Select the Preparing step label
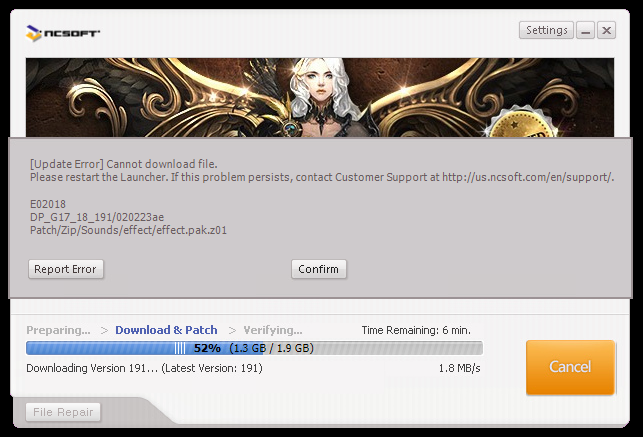 coord(58,330)
